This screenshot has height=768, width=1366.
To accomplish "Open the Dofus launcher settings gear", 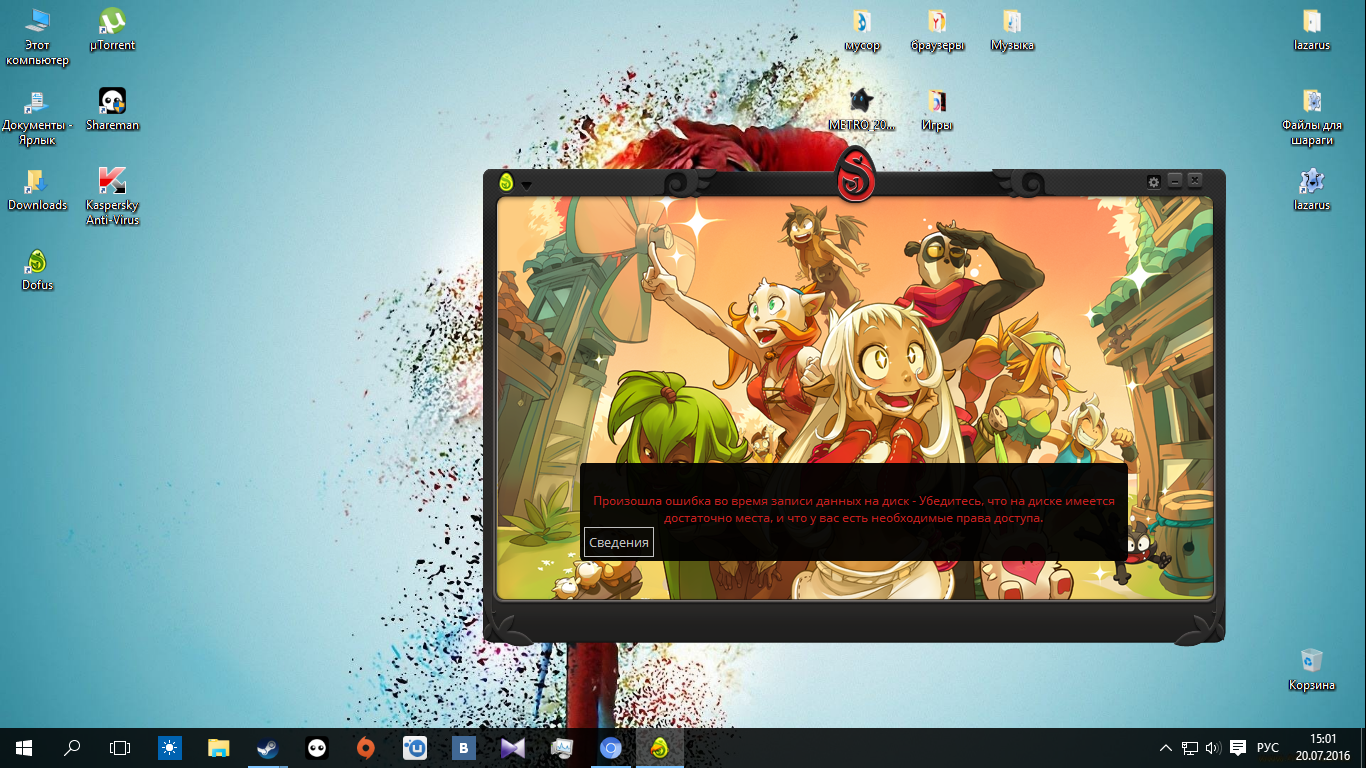I will point(1154,182).
